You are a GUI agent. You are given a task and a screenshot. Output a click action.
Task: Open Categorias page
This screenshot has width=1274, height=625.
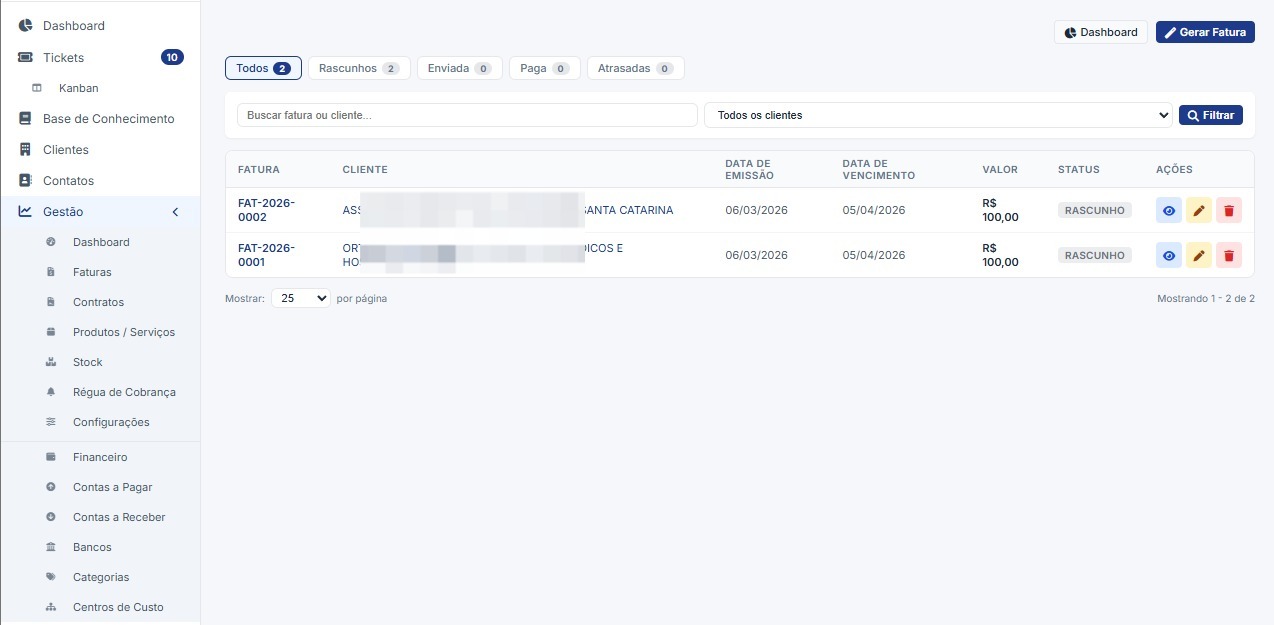coord(100,577)
